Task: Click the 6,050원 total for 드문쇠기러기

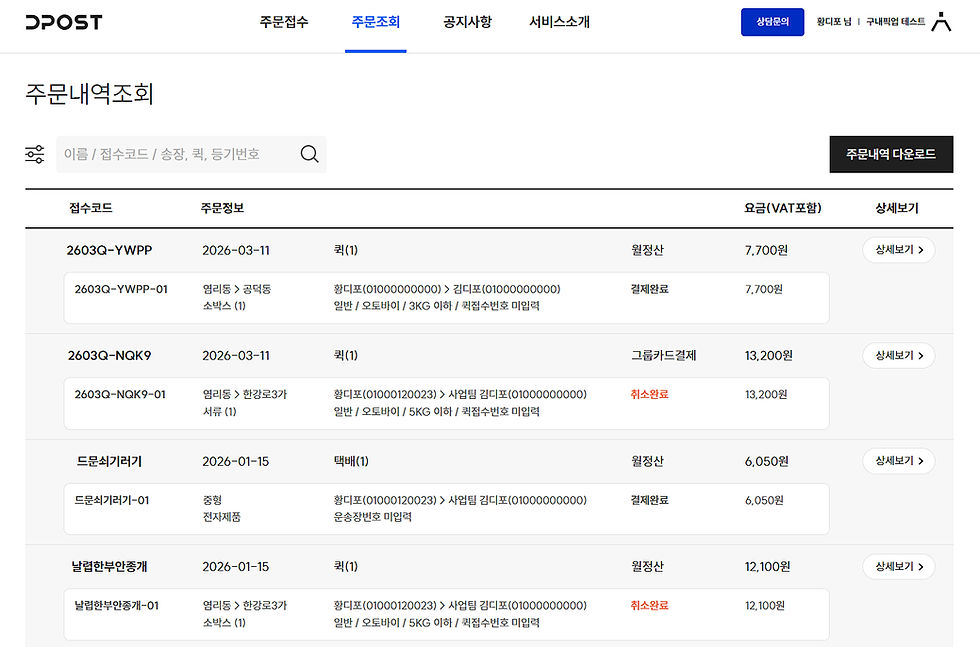Action: coord(766,461)
